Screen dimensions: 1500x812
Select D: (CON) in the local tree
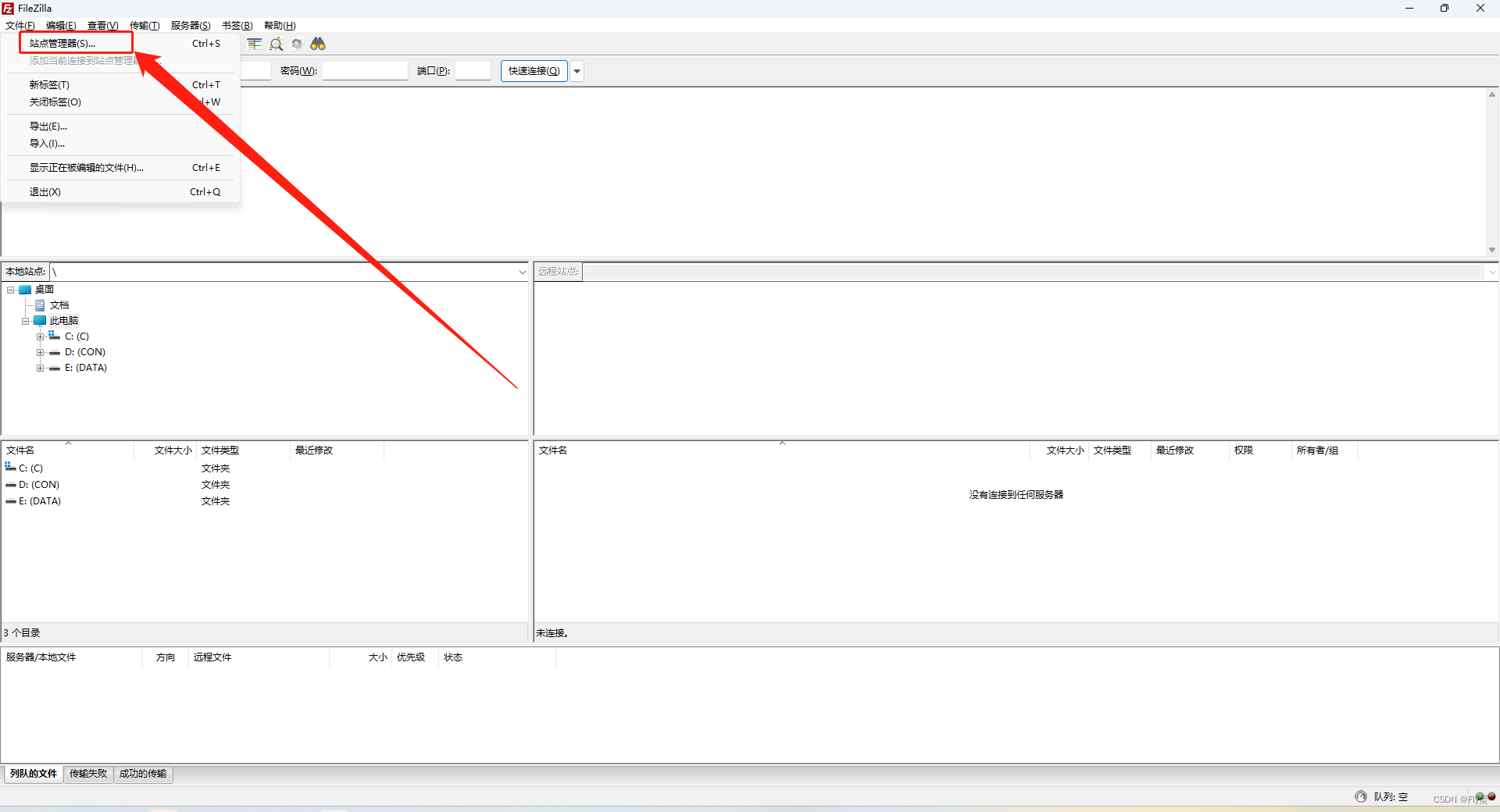pos(85,352)
